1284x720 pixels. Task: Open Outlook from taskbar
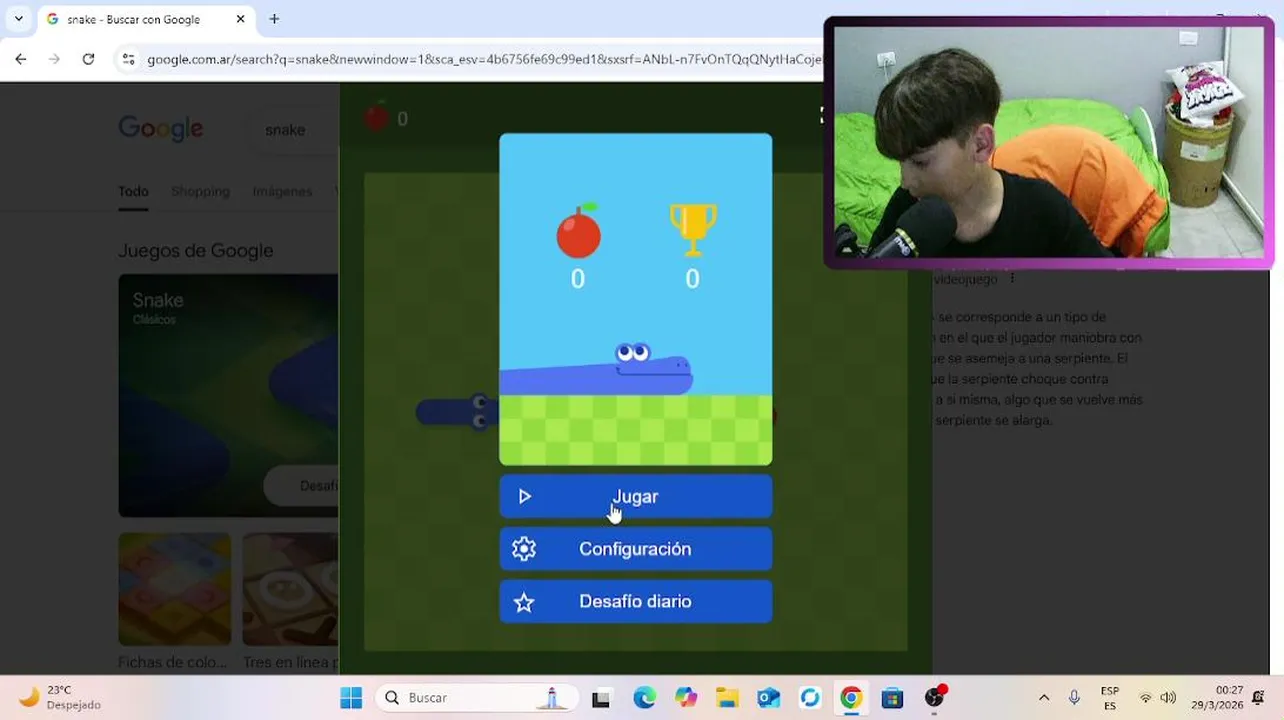coord(768,698)
